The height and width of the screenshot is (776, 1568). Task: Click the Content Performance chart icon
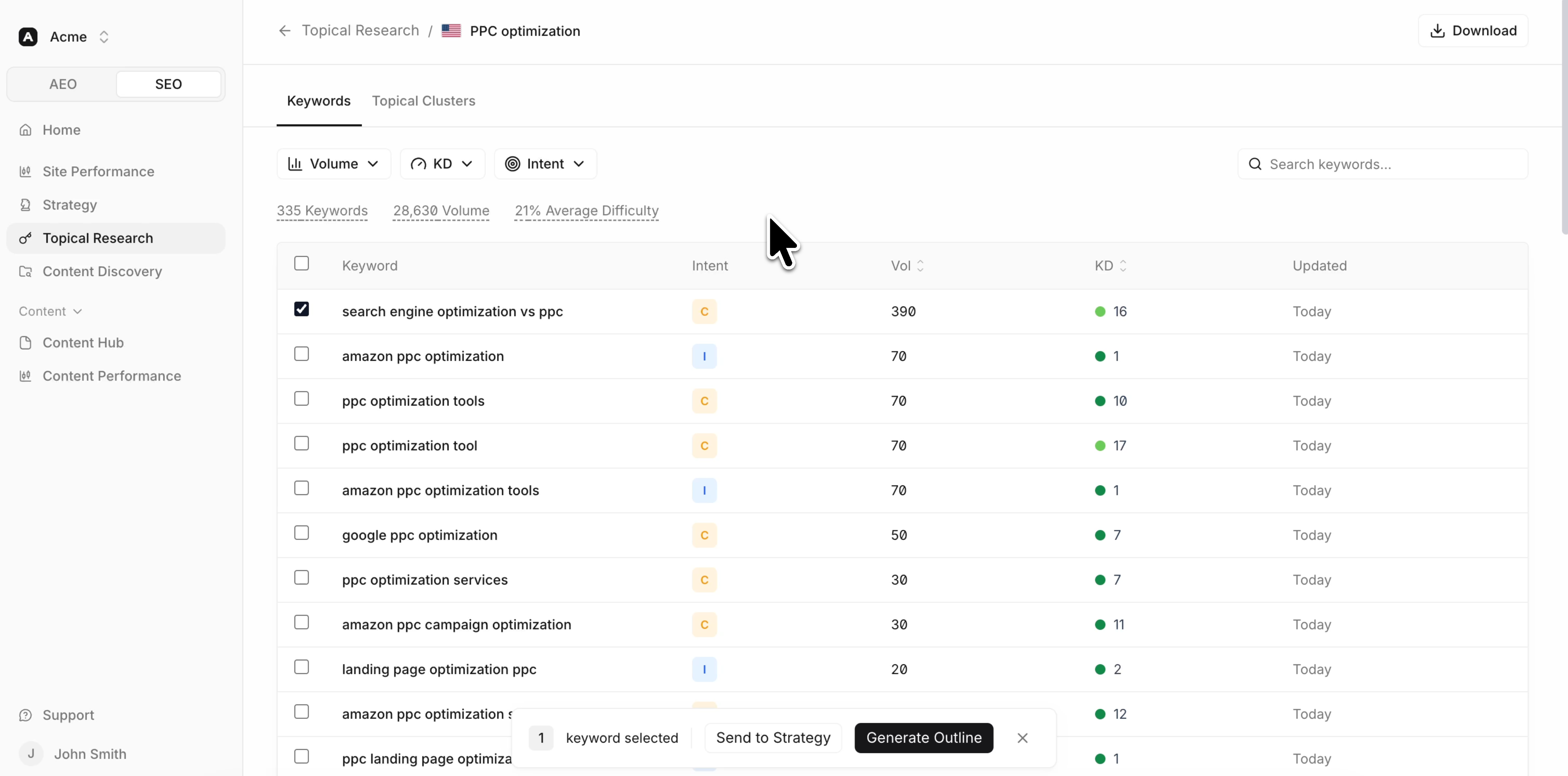click(x=25, y=376)
